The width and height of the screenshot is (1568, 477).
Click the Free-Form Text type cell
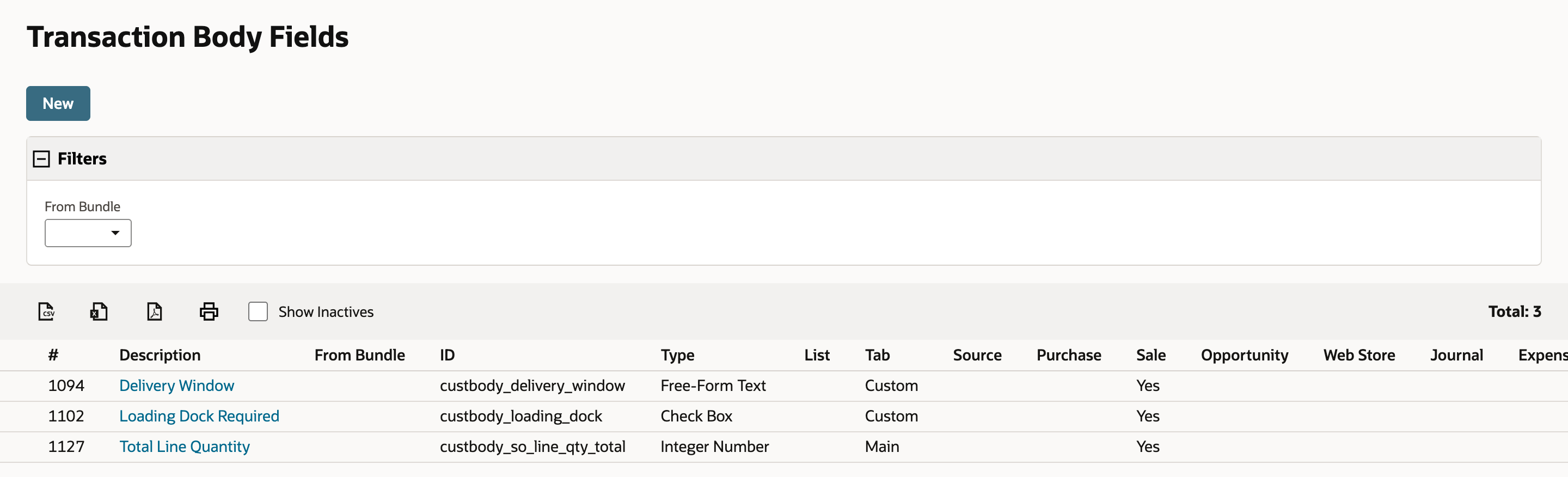713,386
